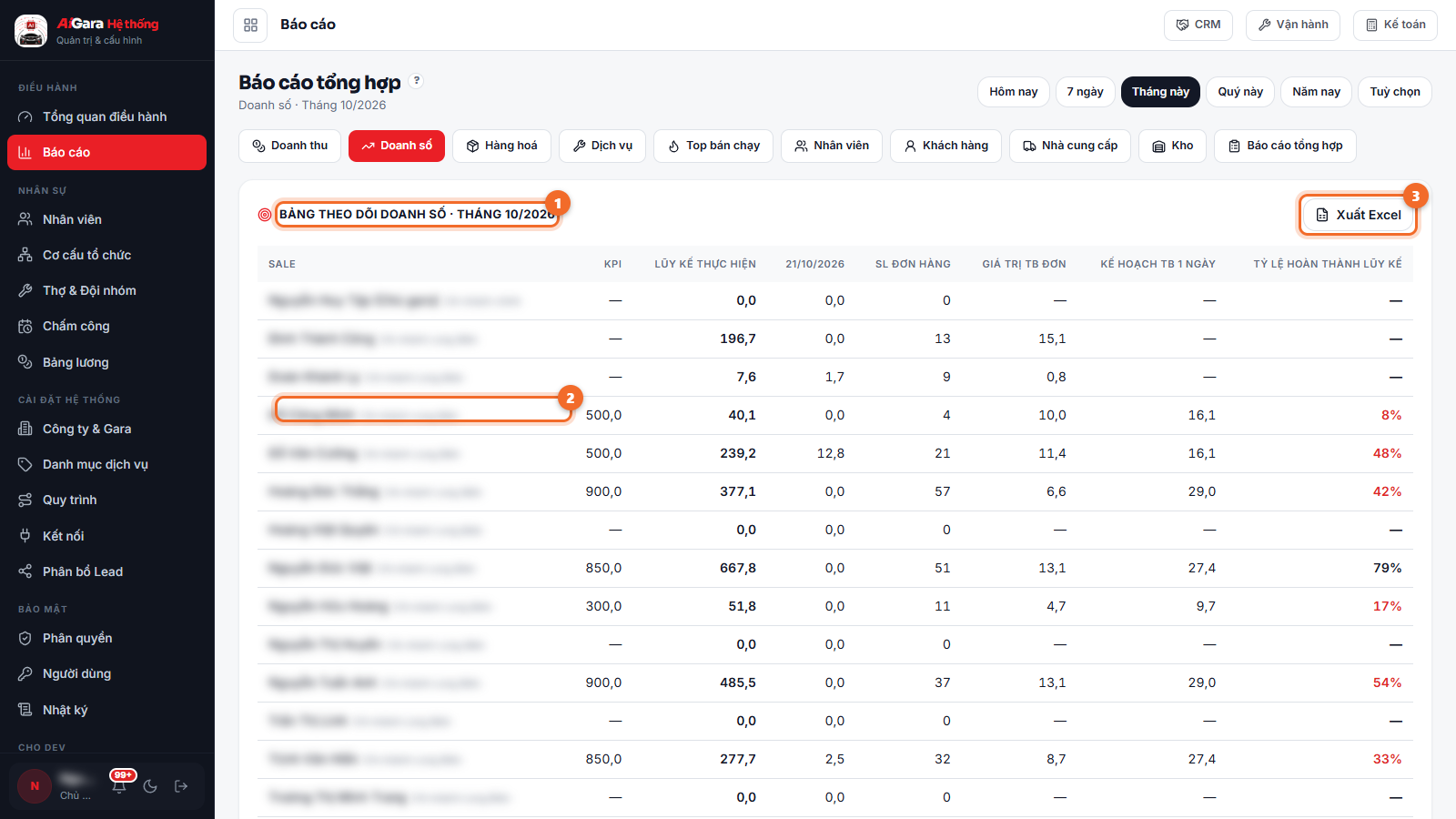Open Kết nối settings
Screen dimensions: 1456x819
[106, 536]
